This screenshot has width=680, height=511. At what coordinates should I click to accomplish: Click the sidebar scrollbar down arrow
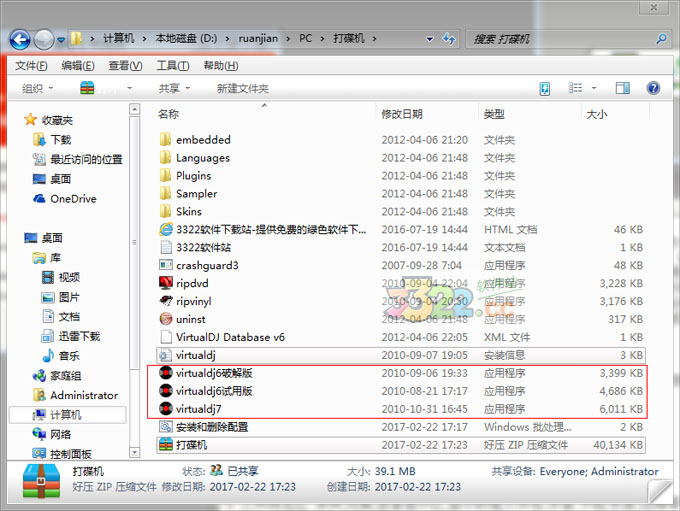tap(134, 452)
